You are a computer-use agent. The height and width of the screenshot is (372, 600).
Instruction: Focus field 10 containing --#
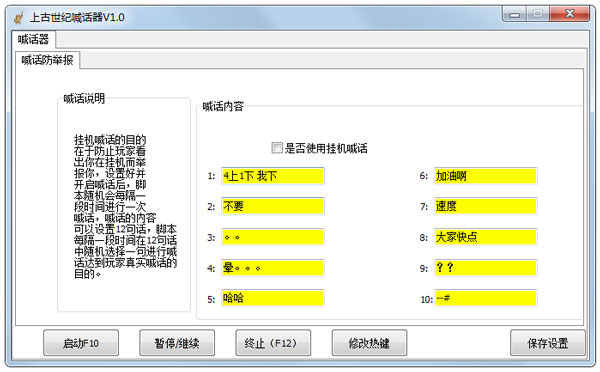tap(486, 298)
